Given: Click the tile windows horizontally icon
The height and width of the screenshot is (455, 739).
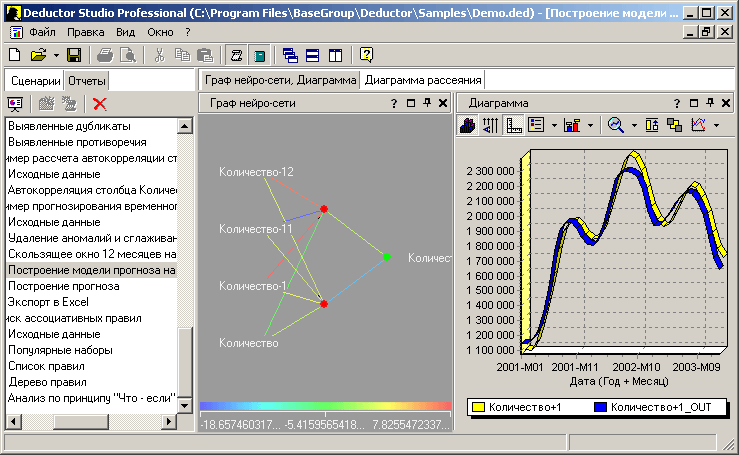Looking at the screenshot, I should [x=313, y=55].
